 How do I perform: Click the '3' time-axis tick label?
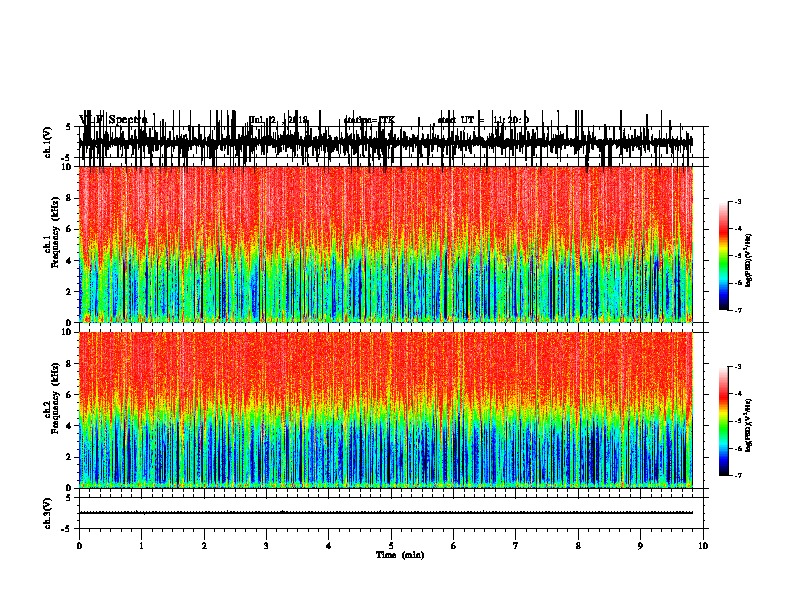[x=266, y=546]
